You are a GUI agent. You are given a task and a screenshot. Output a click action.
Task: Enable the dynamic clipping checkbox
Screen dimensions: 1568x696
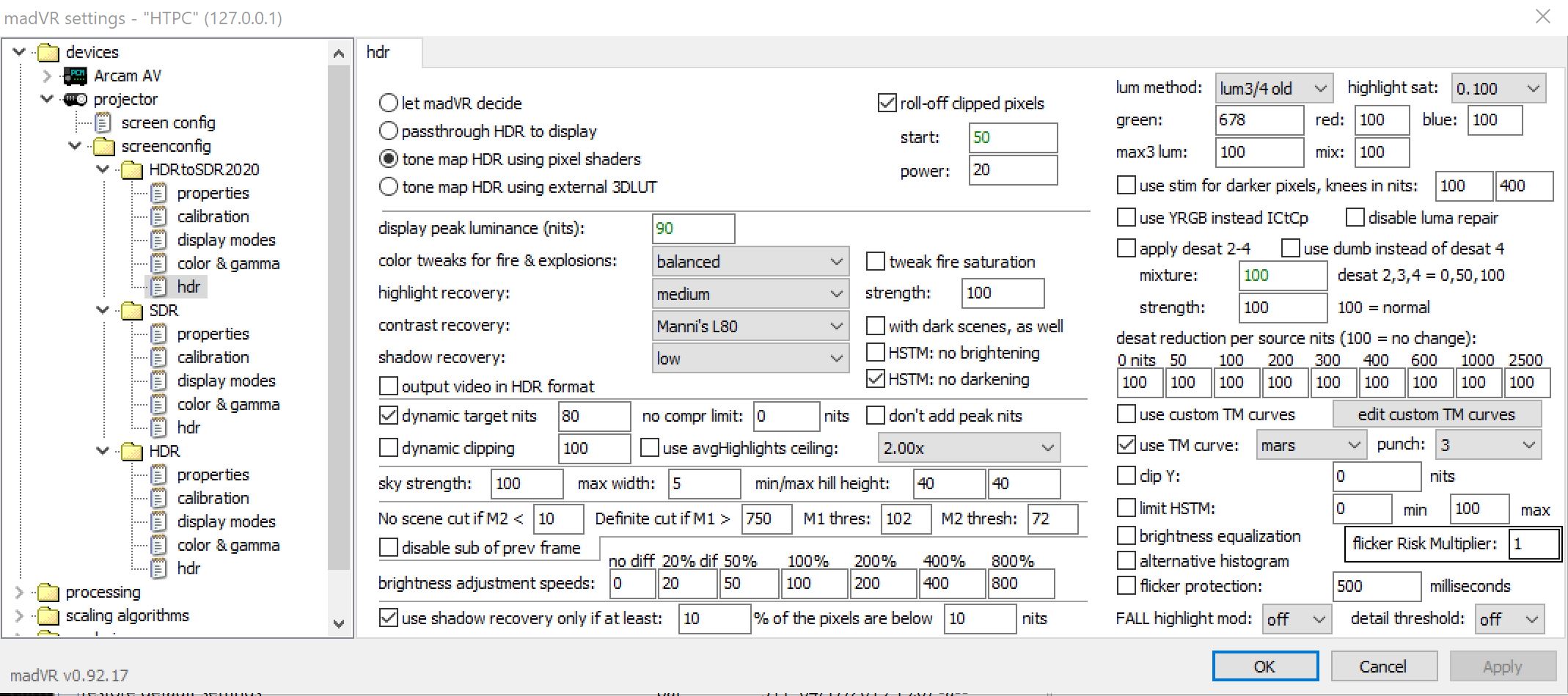pyautogui.click(x=389, y=448)
